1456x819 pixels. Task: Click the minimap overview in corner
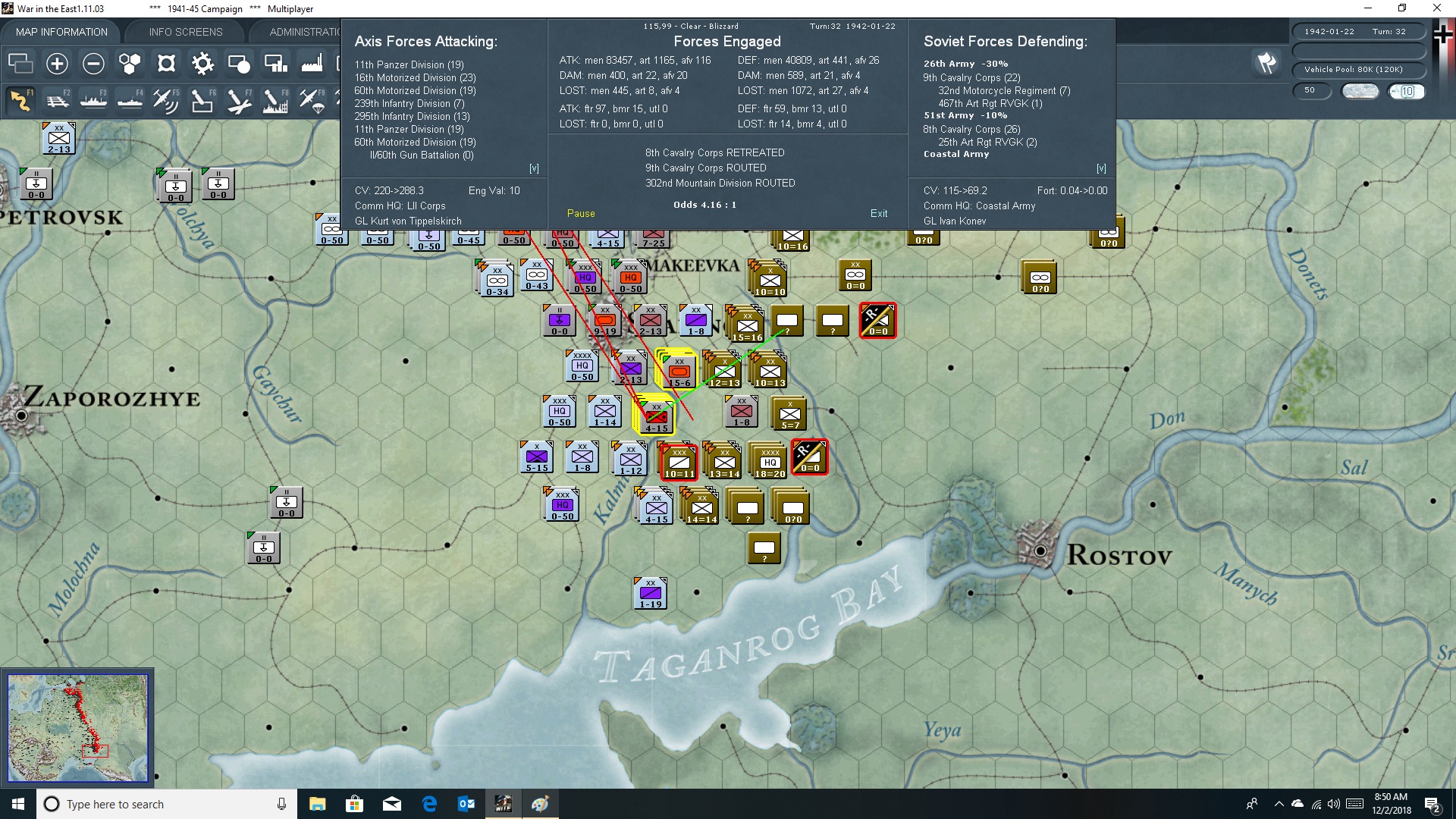pyautogui.click(x=78, y=729)
